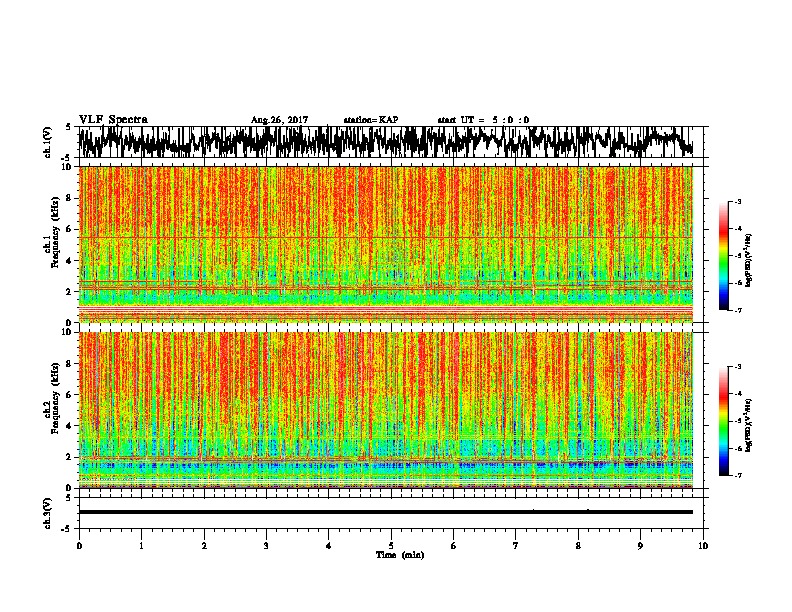Click the time axis tick label "5"
Screen dimensions: 792x612
tap(391, 546)
